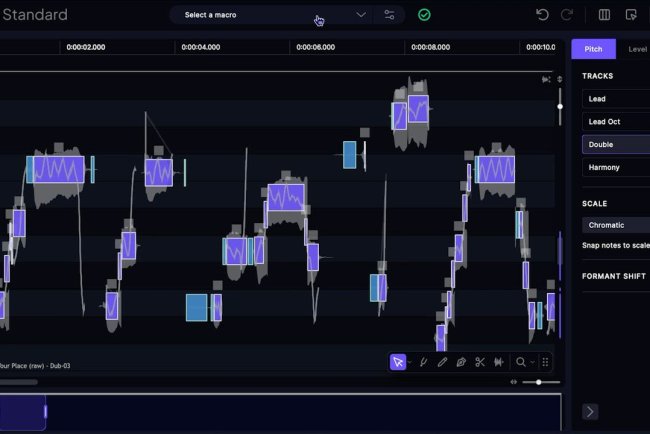650x434 pixels.
Task: Select the Harmony track
Action: [x=616, y=167]
